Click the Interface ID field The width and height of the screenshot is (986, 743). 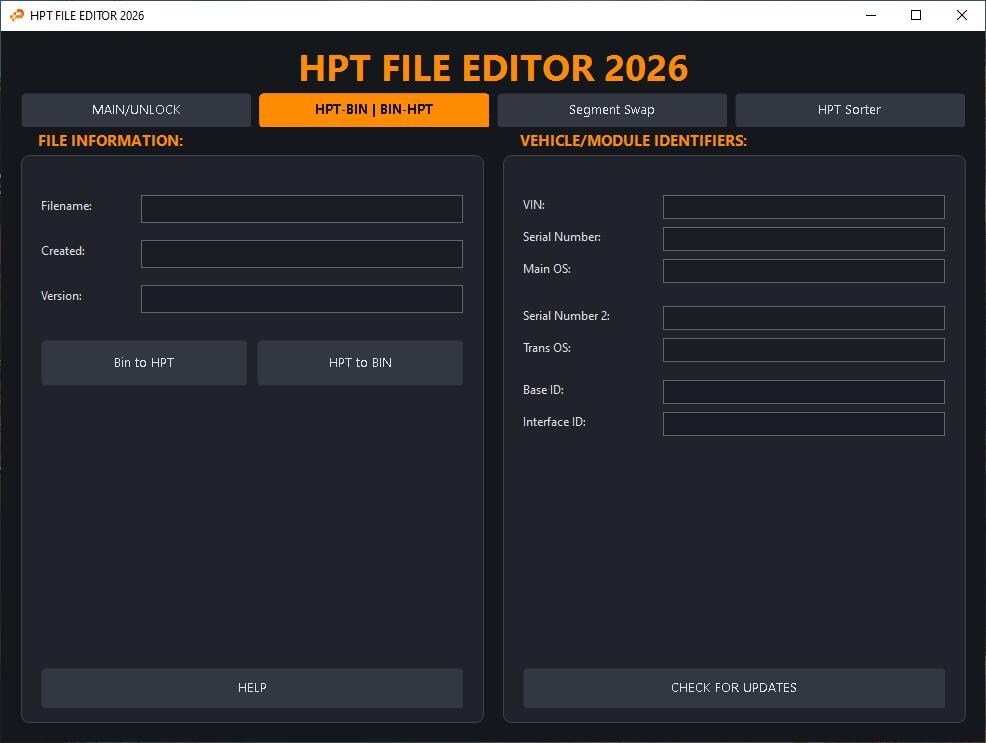(804, 424)
